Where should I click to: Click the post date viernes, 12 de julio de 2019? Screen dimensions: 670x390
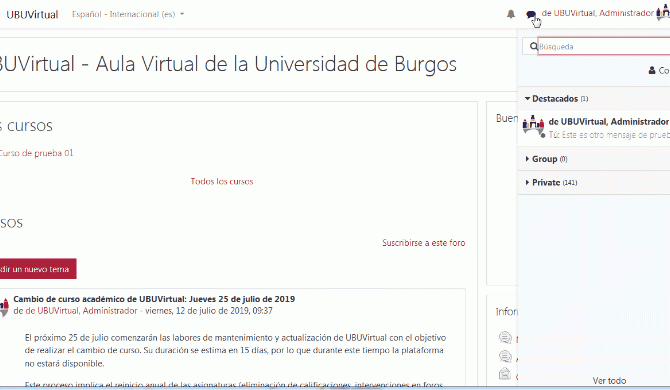pyautogui.click(x=209, y=311)
